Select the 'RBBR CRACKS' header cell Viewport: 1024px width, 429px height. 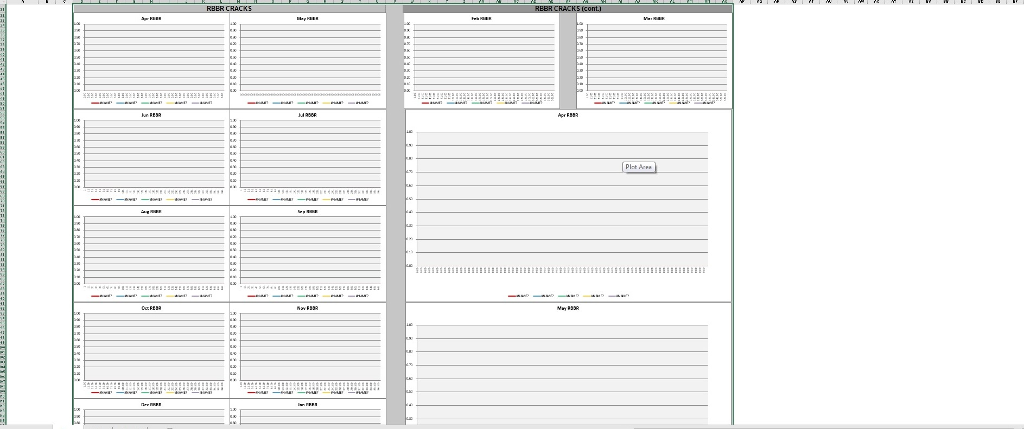pyautogui.click(x=229, y=9)
